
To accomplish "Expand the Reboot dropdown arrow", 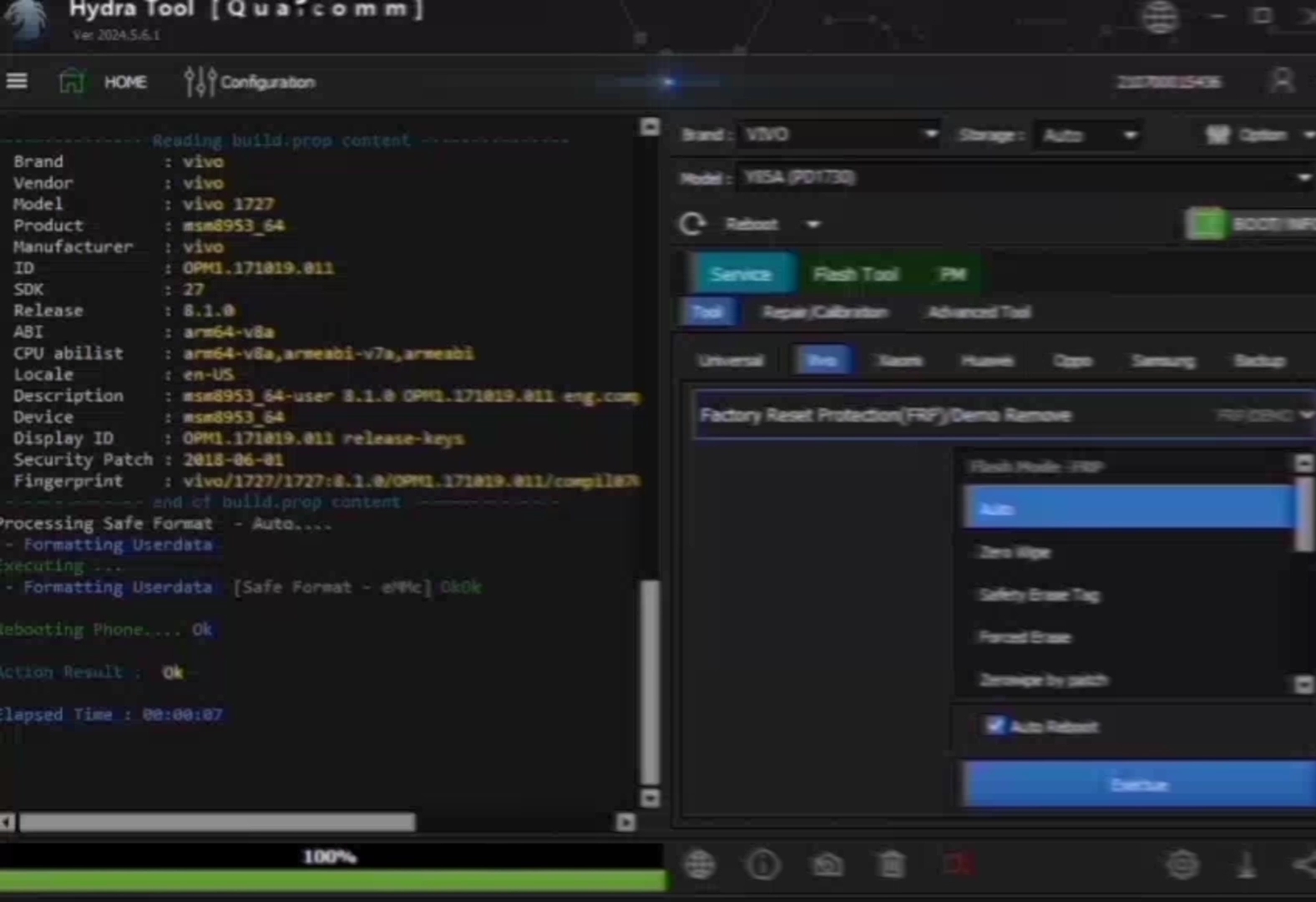I will tap(812, 224).
